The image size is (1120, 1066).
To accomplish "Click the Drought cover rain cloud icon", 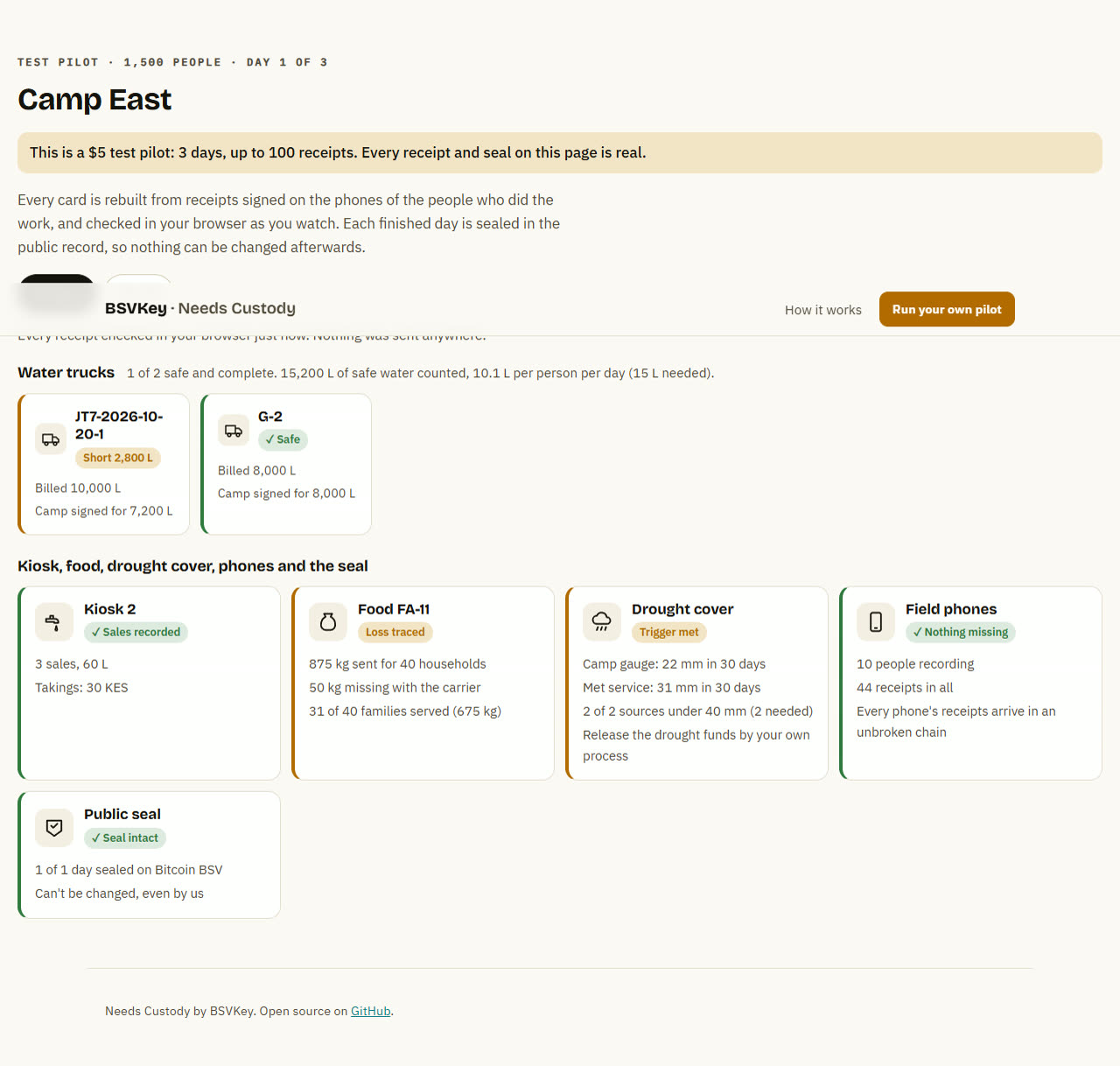I will 601,622.
